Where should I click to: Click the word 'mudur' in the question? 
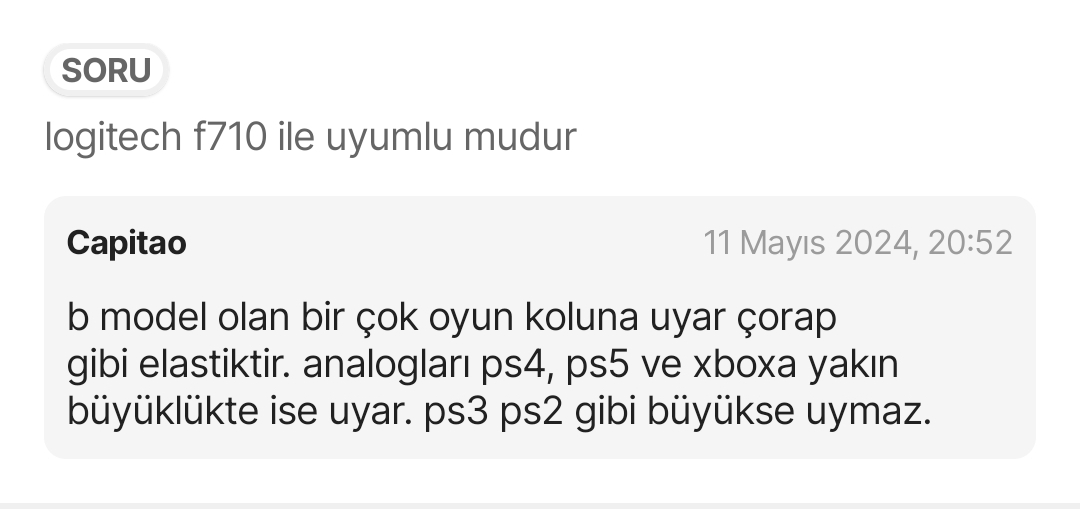[x=520, y=136]
